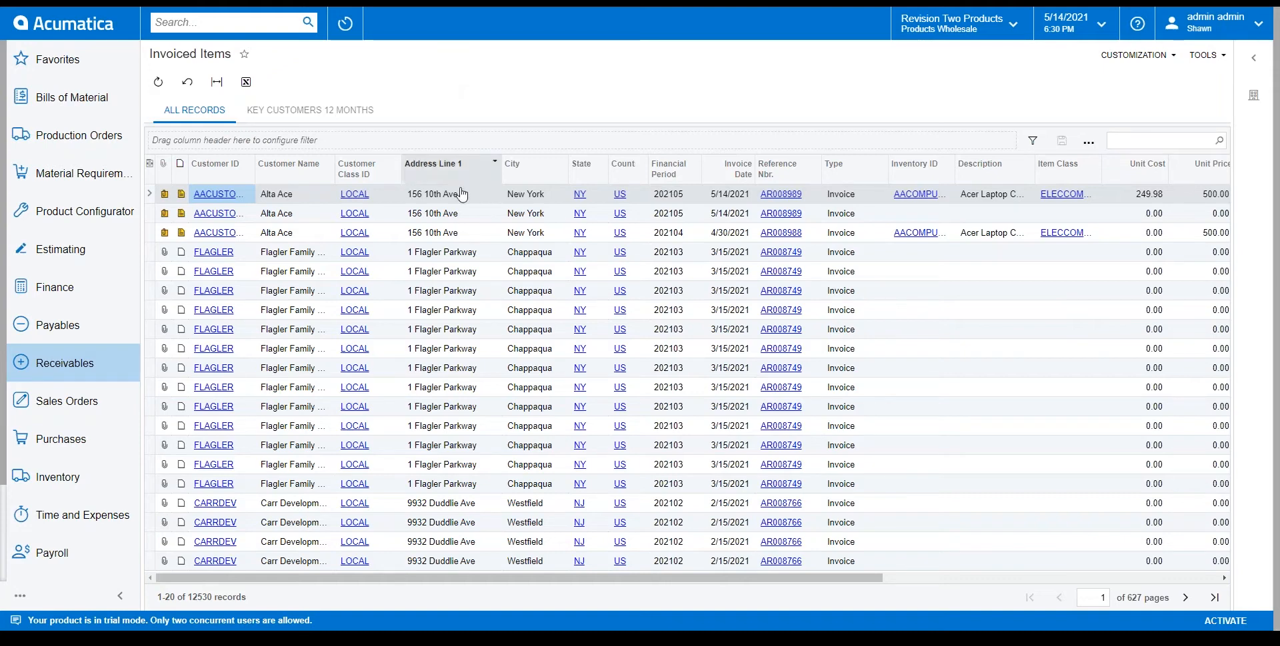This screenshot has height=646, width=1280.
Task: Click AR008988 reference number link
Action: (x=780, y=233)
